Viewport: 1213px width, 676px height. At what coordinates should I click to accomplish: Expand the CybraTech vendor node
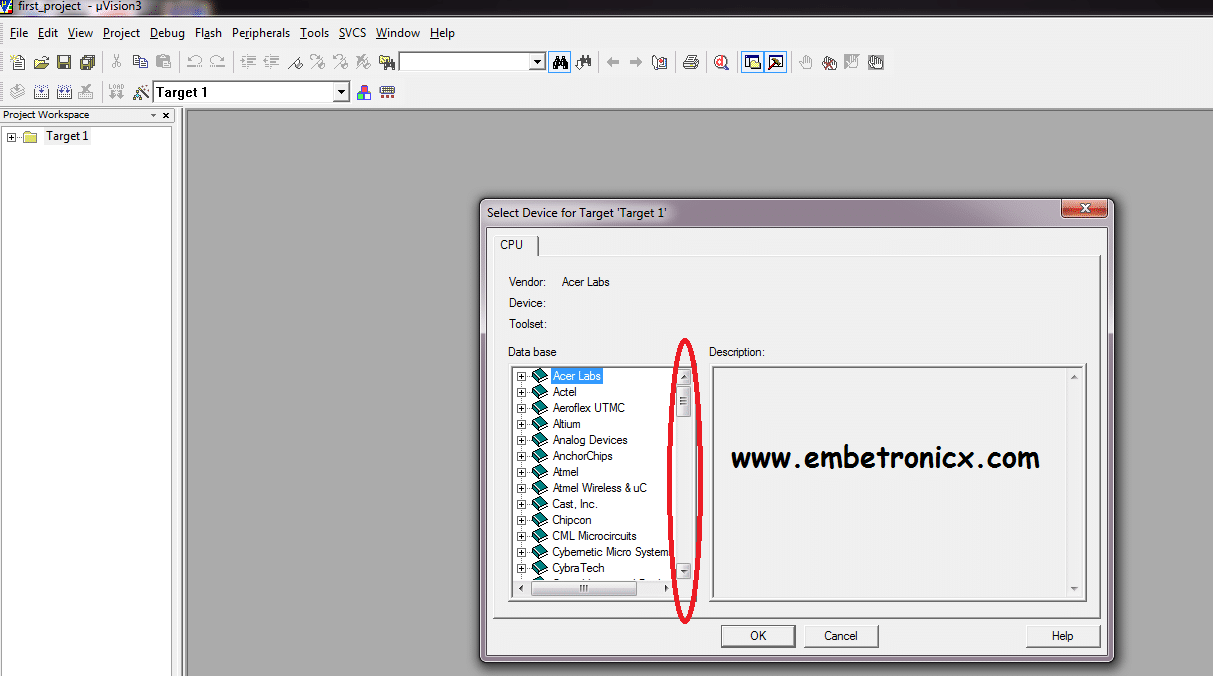[x=521, y=568]
